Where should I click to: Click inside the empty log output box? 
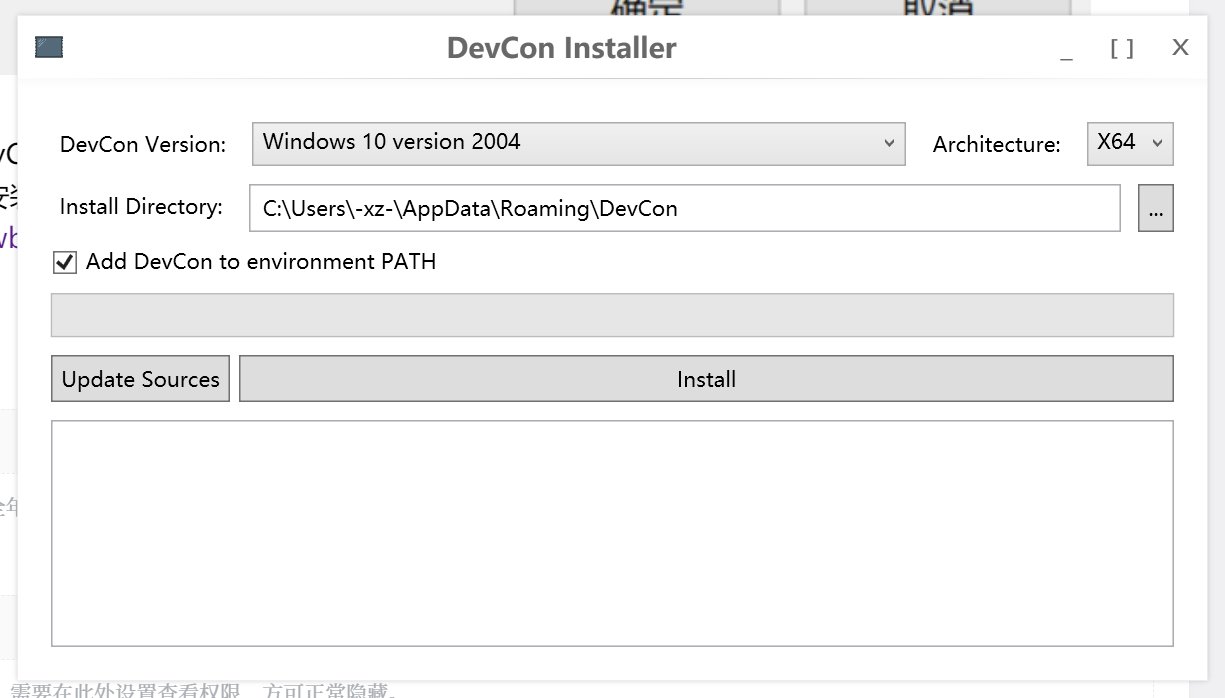(x=611, y=533)
